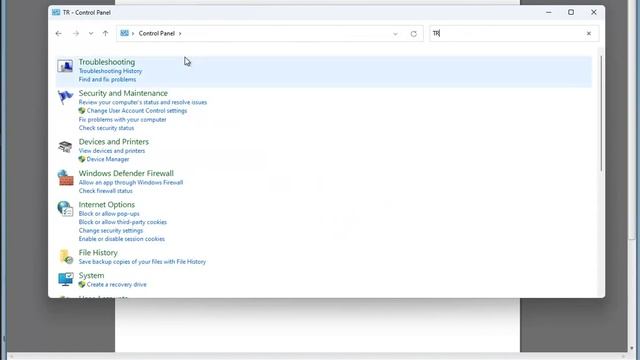Click the Control Panel breadcrumb segment
Screen dimensions: 640x360
pos(157,33)
